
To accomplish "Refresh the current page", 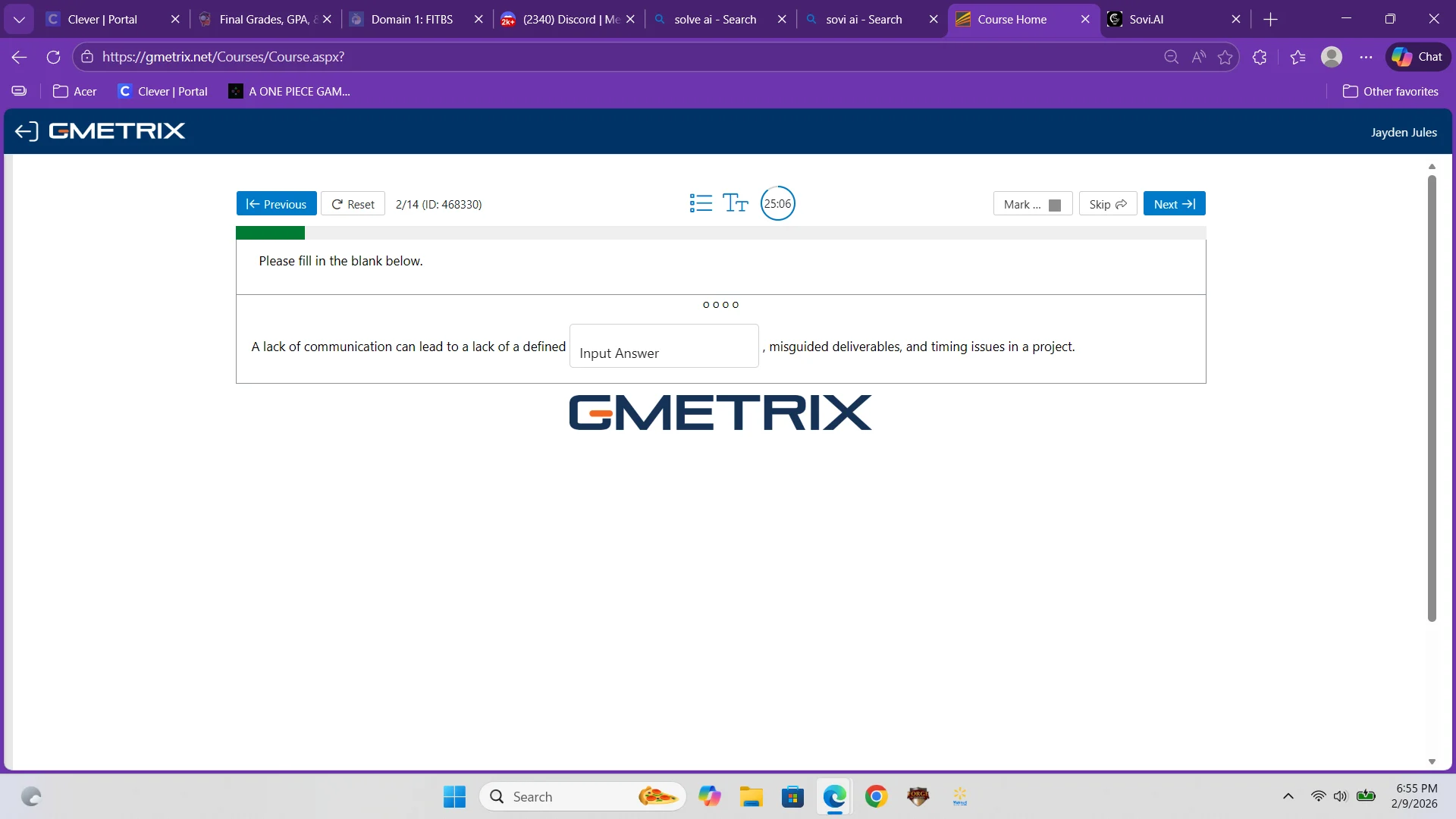I will pos(53,57).
